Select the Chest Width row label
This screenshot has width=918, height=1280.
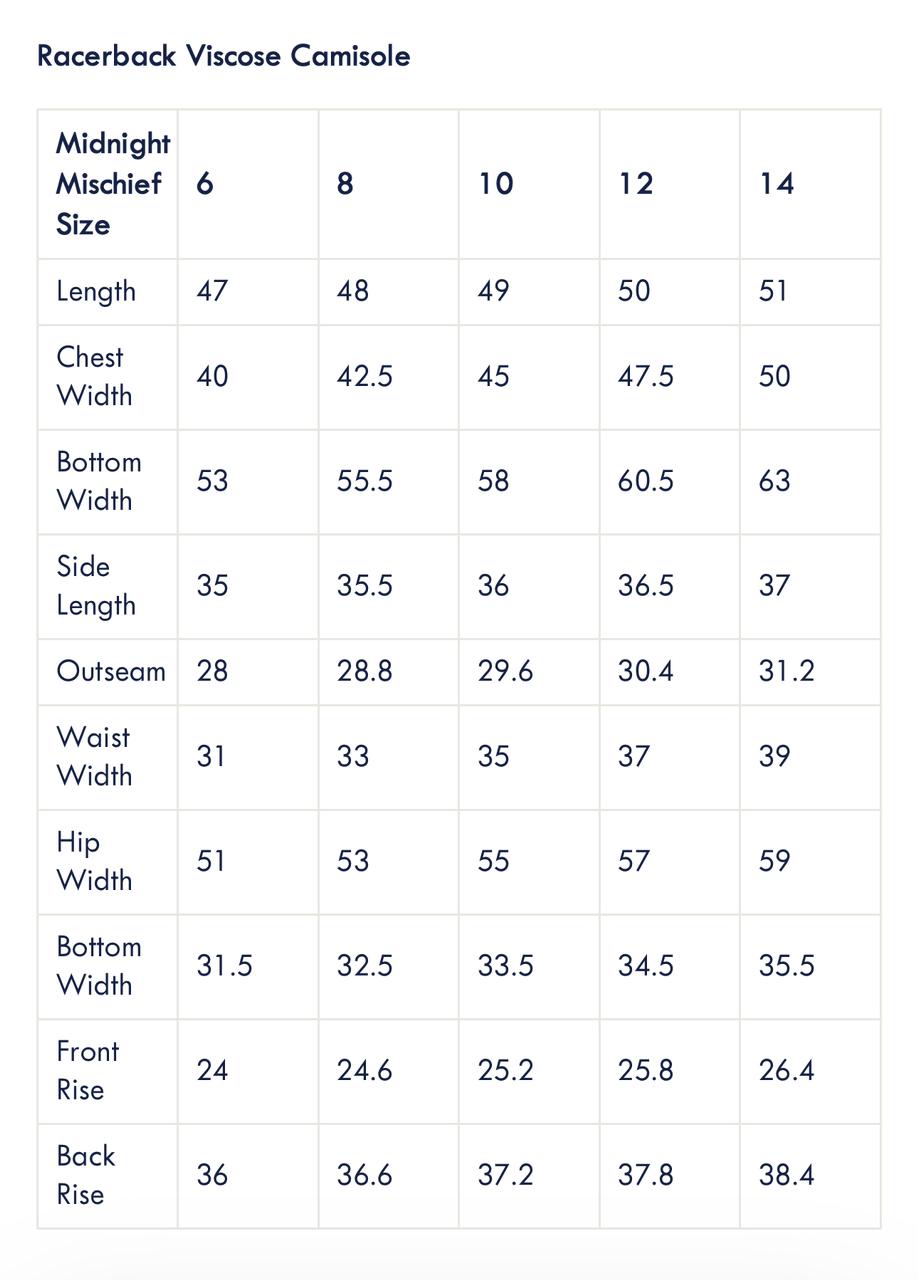93,376
